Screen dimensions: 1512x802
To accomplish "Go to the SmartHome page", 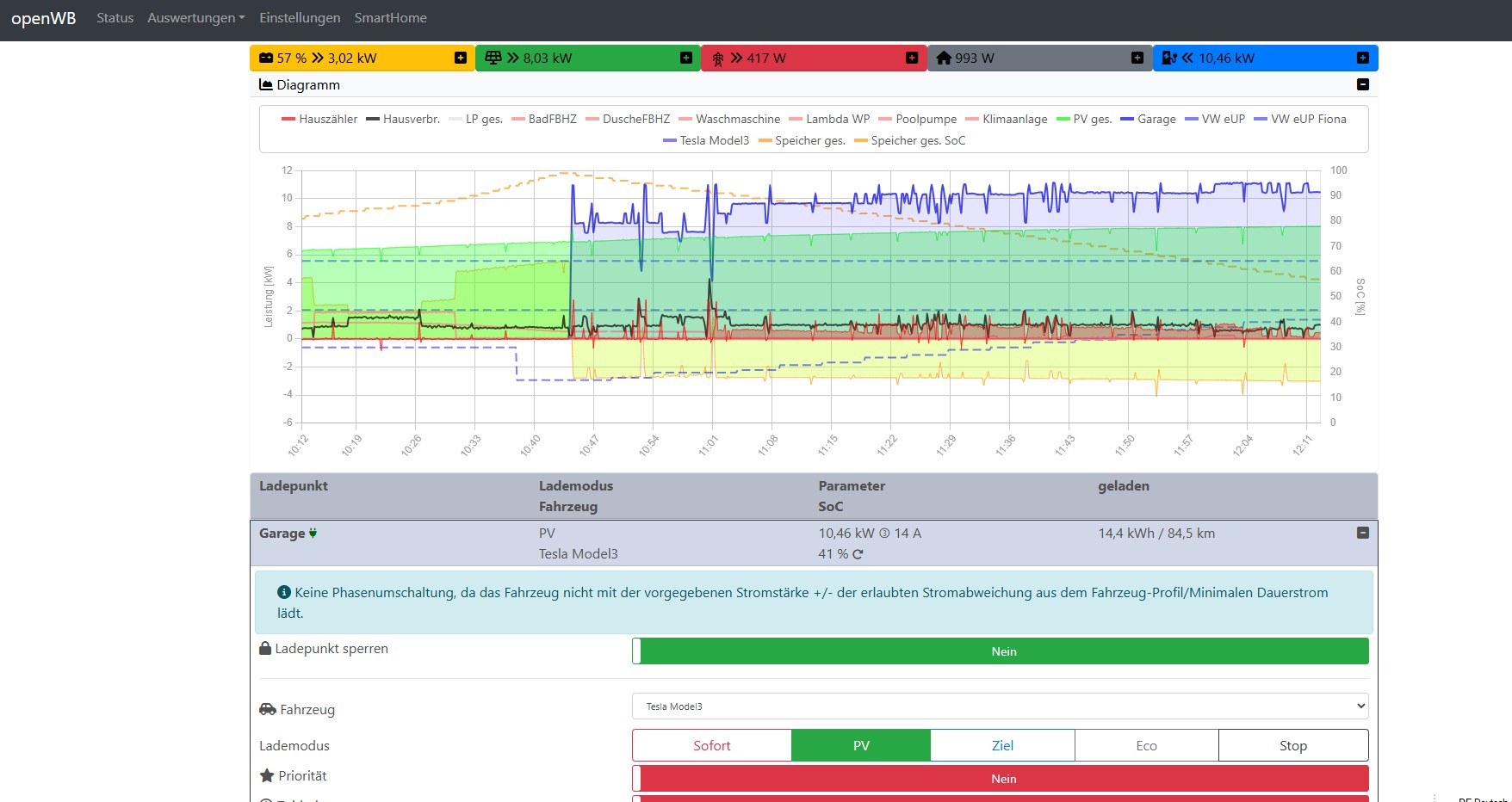I will (390, 18).
